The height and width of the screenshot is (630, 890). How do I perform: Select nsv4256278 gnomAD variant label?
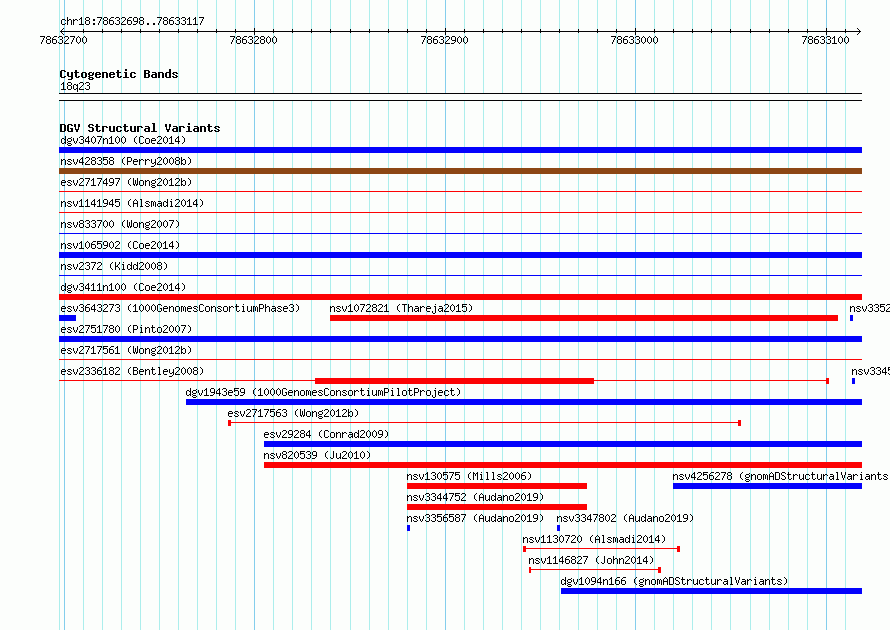click(780, 476)
